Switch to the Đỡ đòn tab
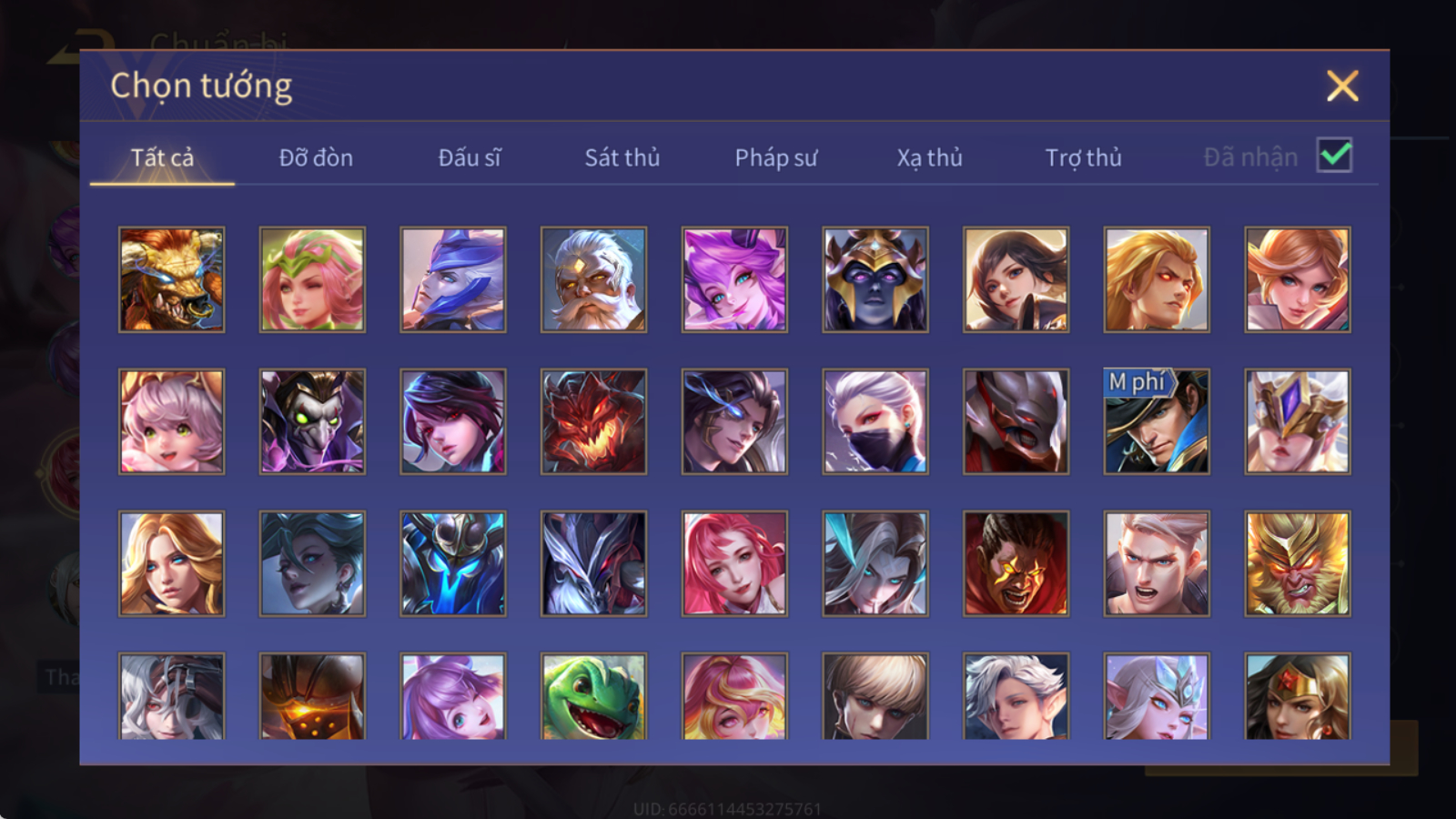 [x=316, y=157]
